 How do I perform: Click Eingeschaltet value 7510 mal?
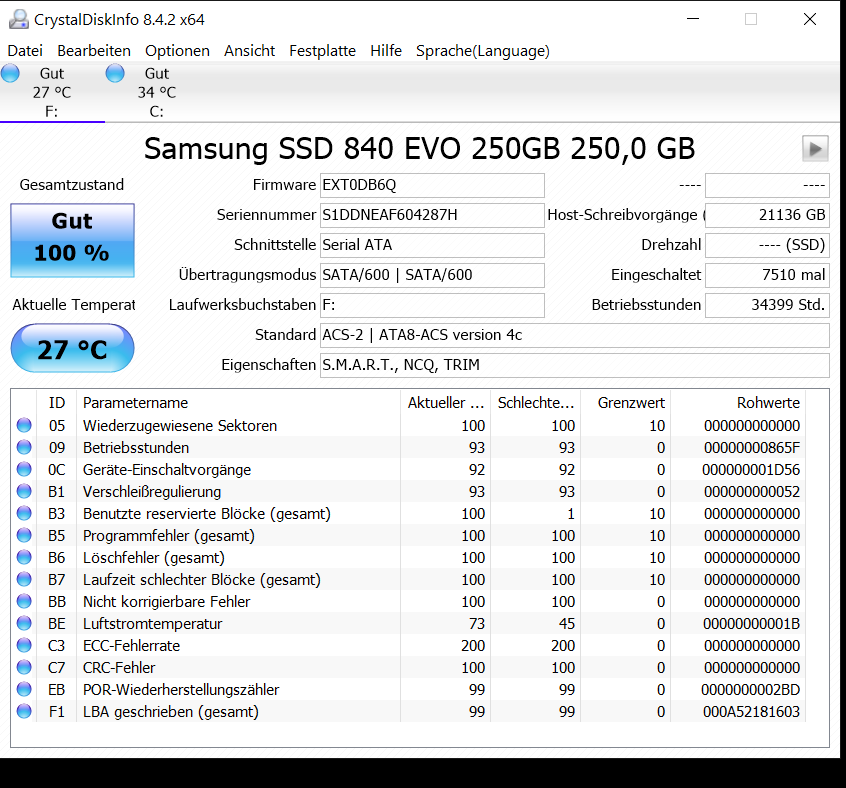[767, 275]
